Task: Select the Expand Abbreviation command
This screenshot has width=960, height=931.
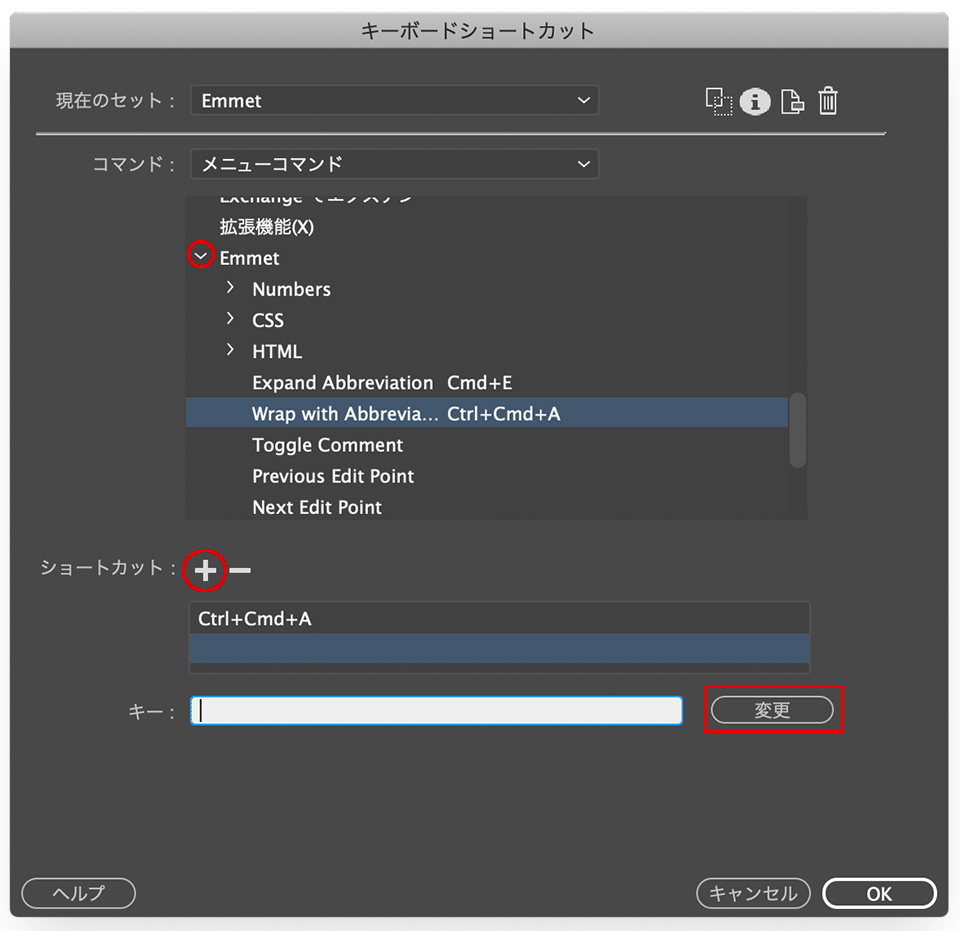Action: click(342, 383)
